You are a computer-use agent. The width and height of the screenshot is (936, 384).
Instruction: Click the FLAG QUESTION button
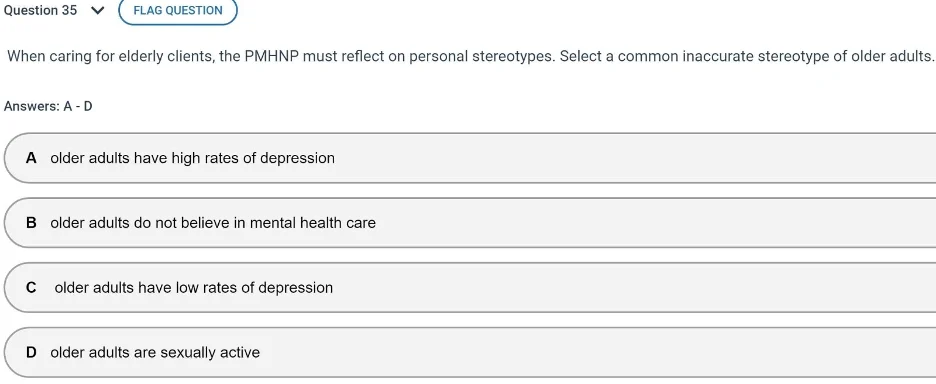pos(178,11)
